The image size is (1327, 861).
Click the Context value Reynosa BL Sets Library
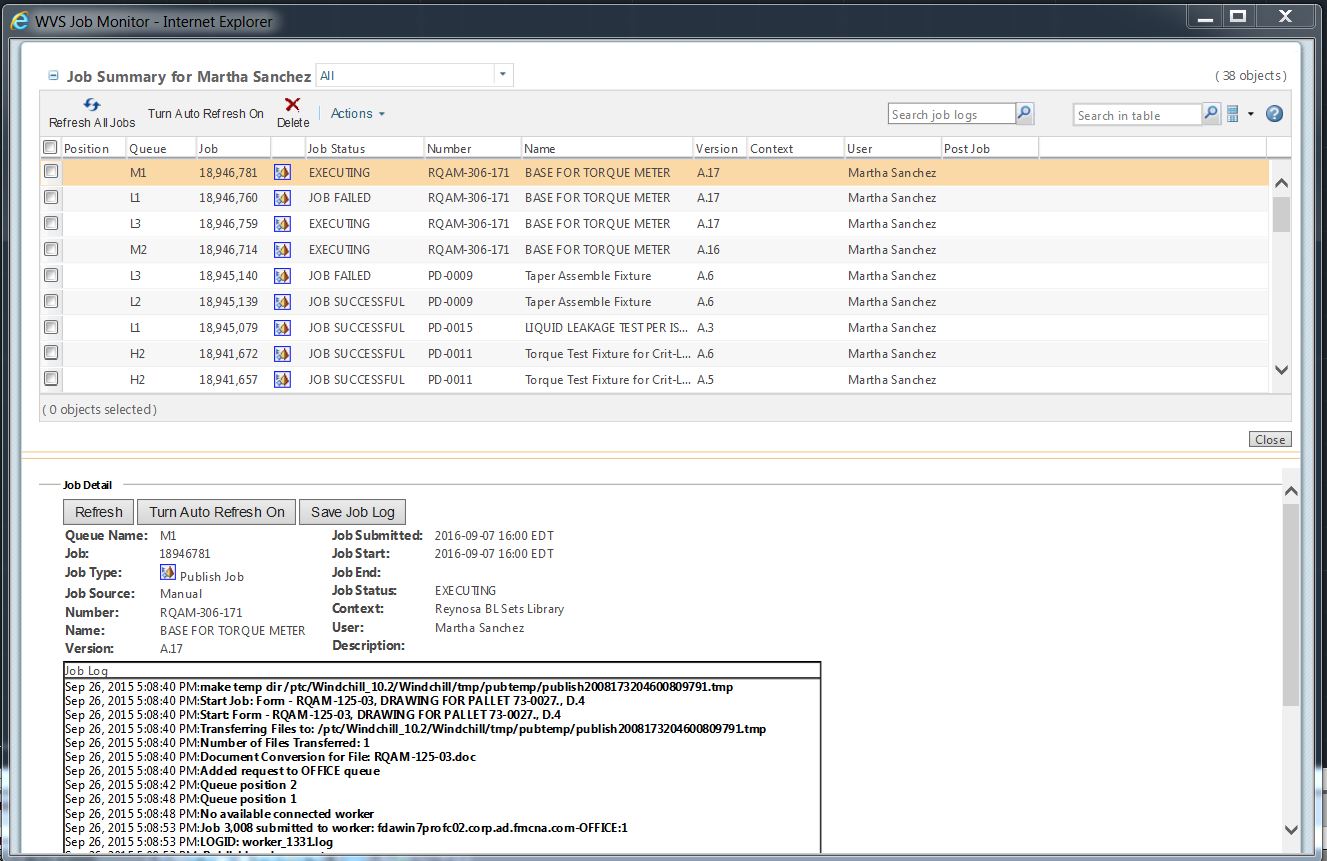(499, 609)
